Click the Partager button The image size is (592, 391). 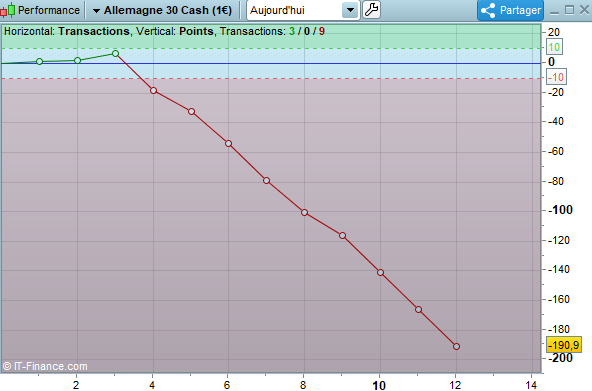tap(510, 10)
